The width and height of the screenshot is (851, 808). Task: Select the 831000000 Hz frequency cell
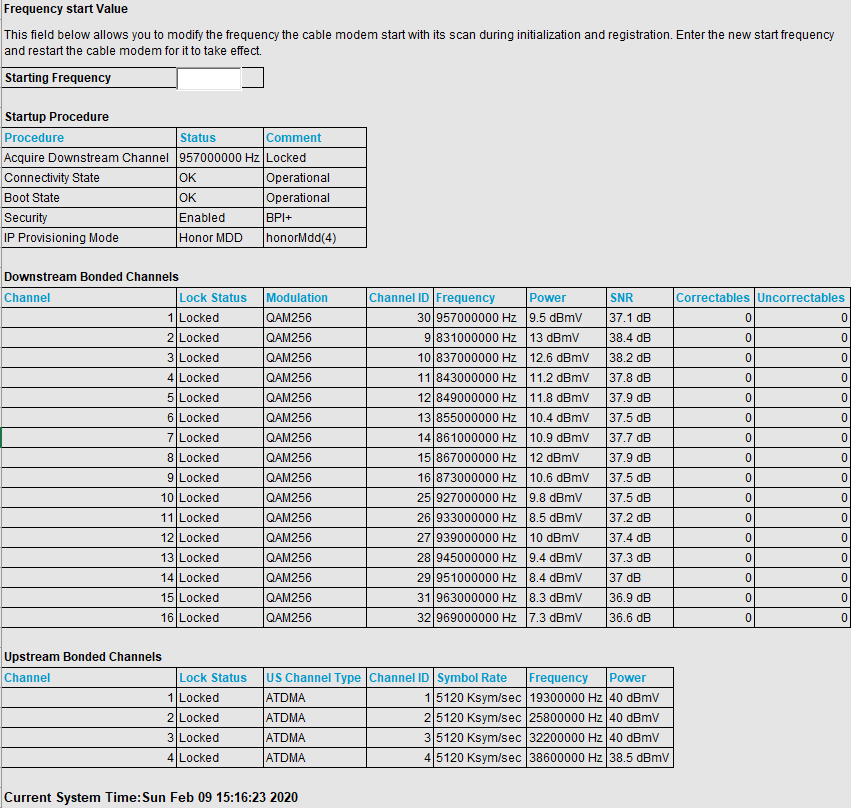(477, 338)
